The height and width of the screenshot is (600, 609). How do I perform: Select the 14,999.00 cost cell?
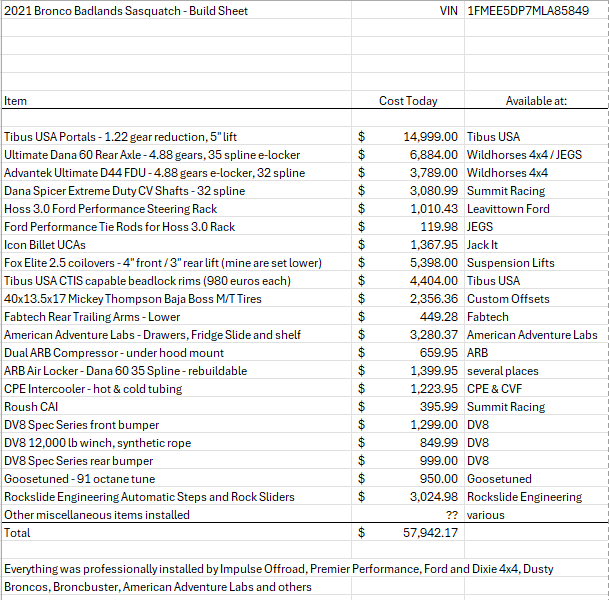pos(408,137)
